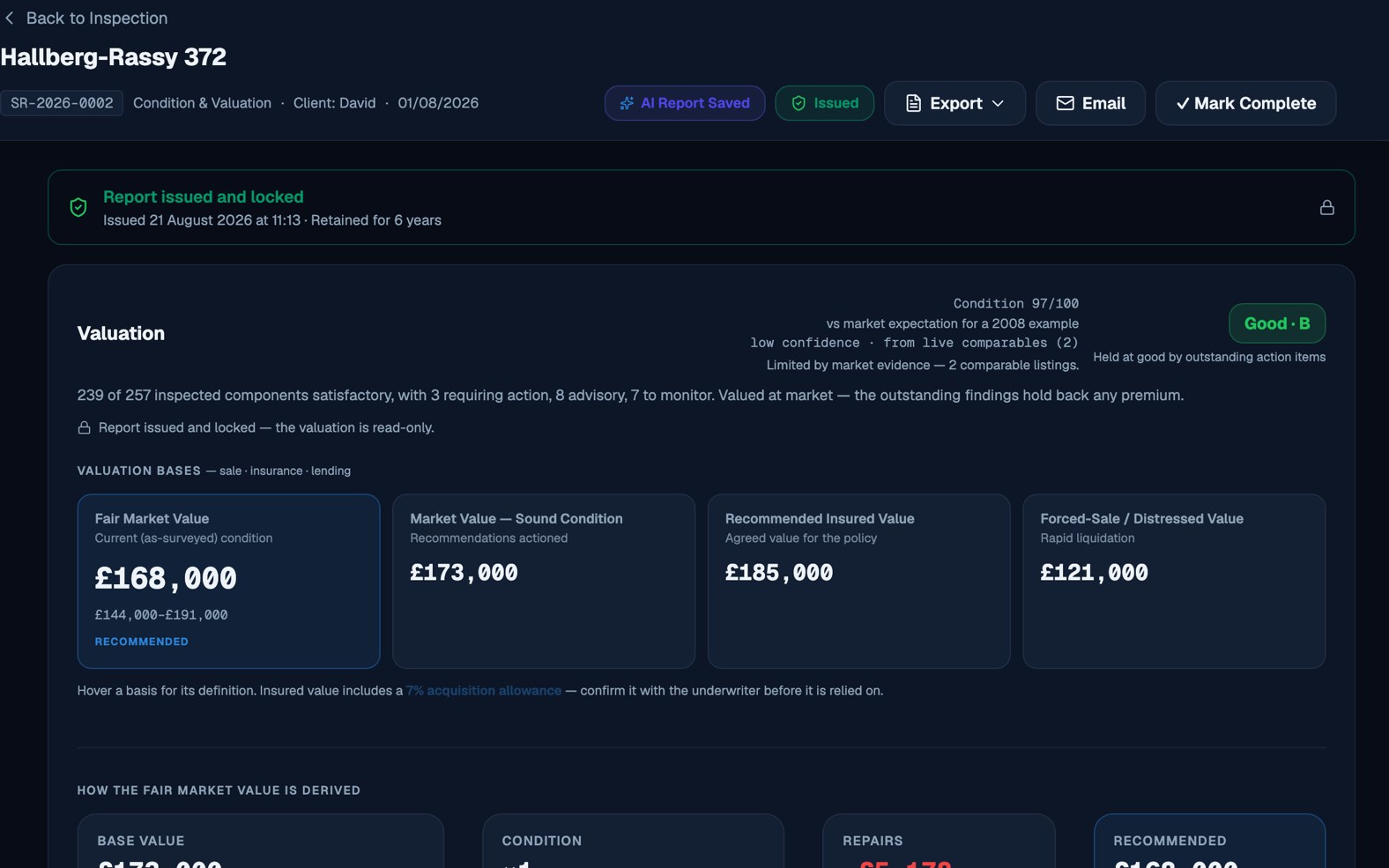Email the report
This screenshot has width=1389, height=868.
pos(1090,103)
